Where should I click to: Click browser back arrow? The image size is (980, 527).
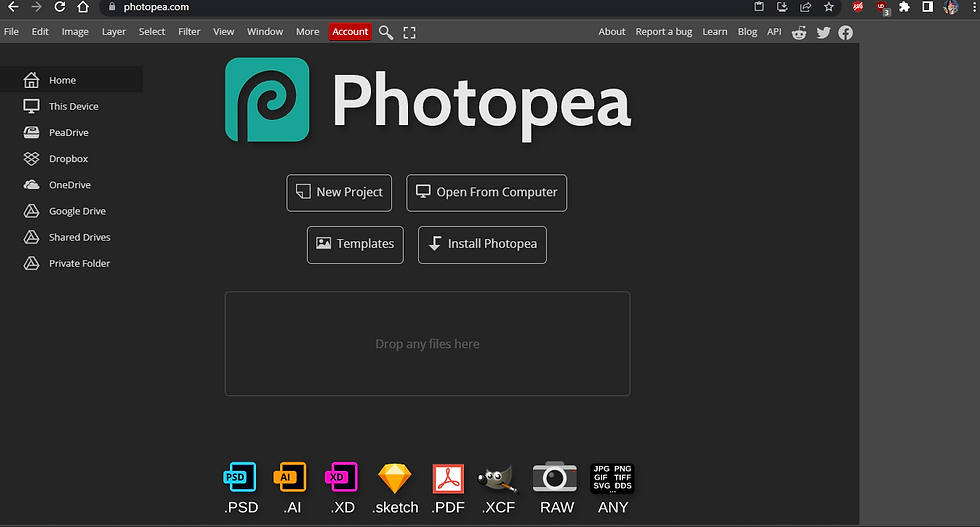coord(13,7)
